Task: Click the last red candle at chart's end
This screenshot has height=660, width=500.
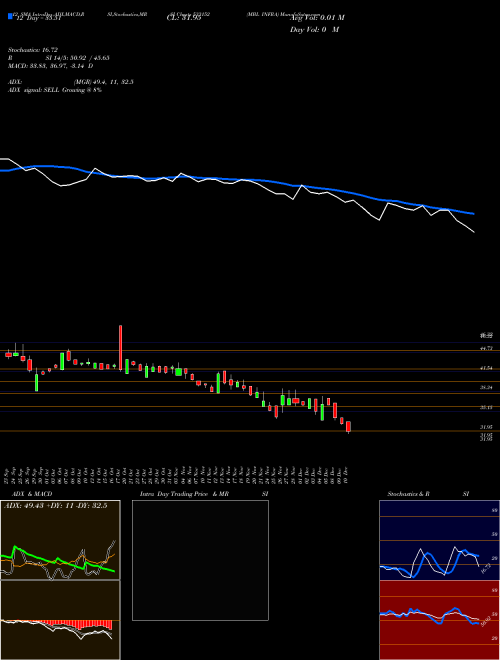Action: click(x=348, y=427)
